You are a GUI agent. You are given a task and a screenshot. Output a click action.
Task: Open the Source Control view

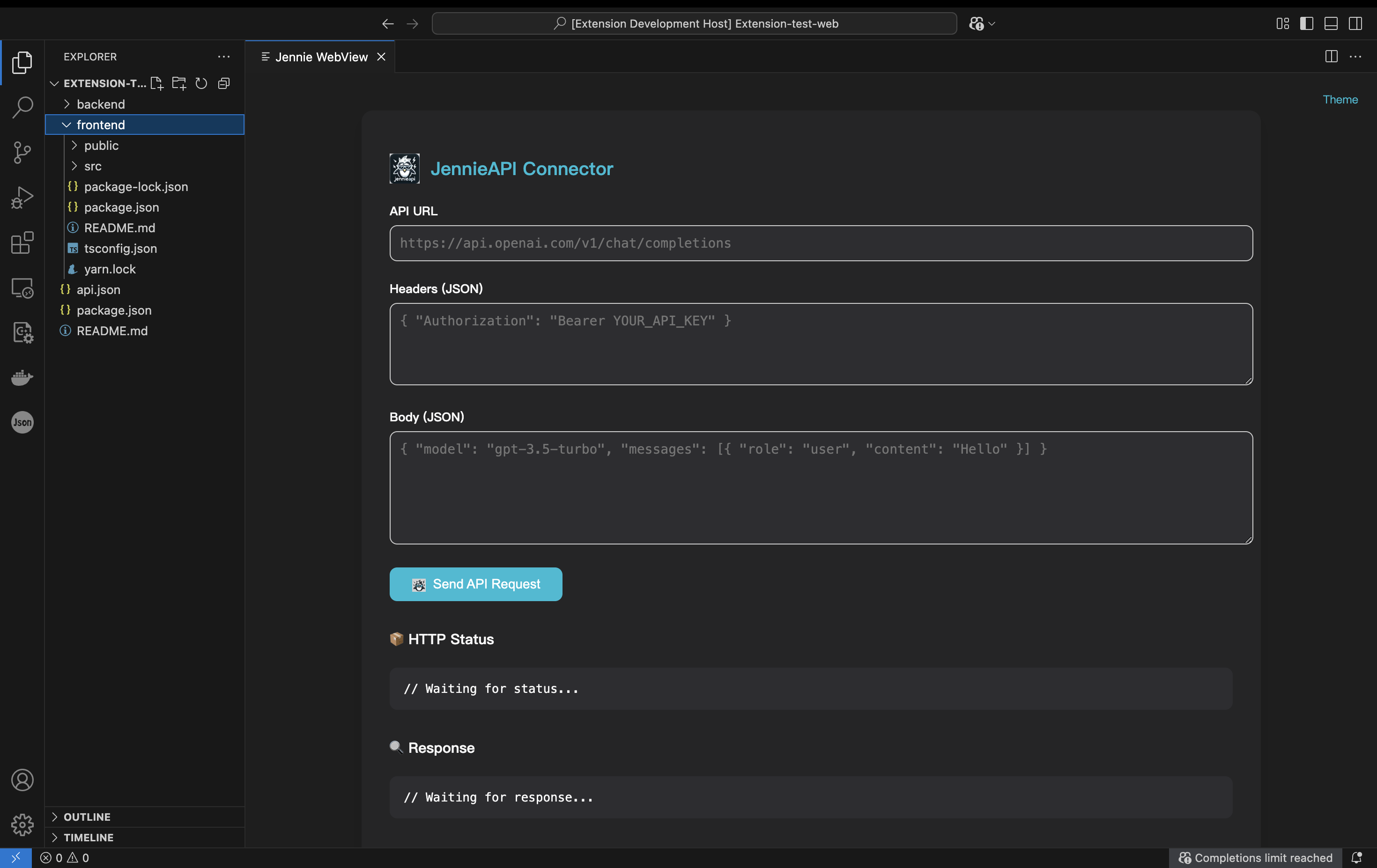pyautogui.click(x=22, y=152)
